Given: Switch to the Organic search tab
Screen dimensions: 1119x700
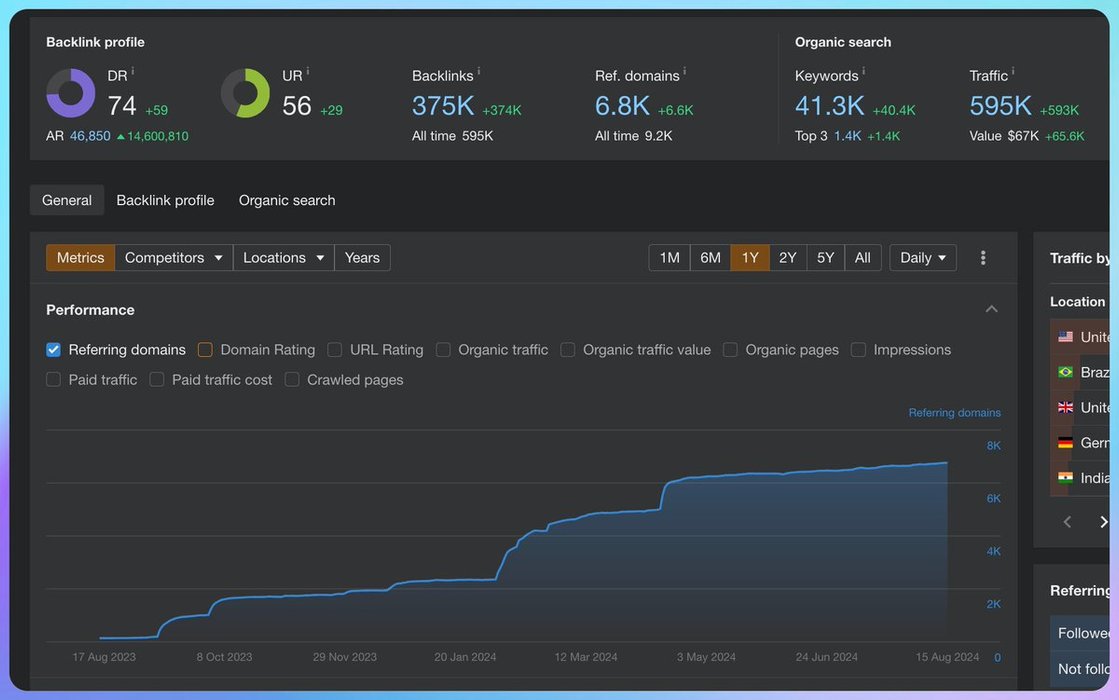Looking at the screenshot, I should 287,200.
